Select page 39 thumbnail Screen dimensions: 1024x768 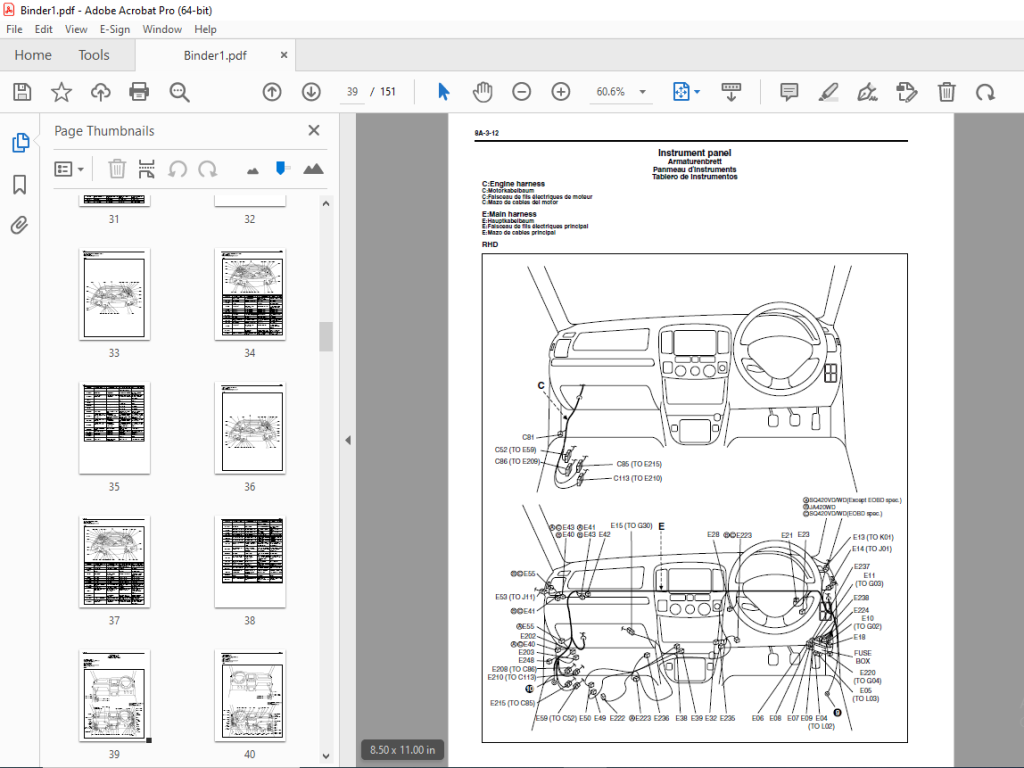tap(114, 696)
